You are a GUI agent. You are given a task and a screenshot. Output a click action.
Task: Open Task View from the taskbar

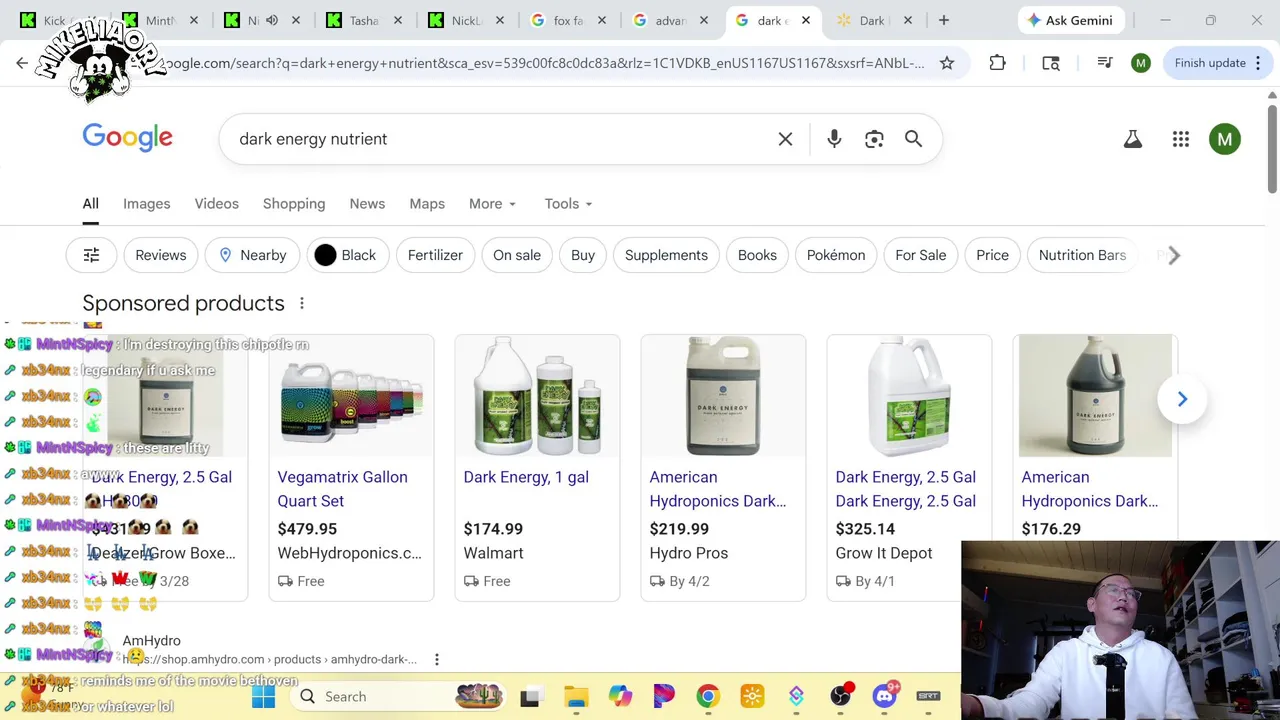(529, 696)
